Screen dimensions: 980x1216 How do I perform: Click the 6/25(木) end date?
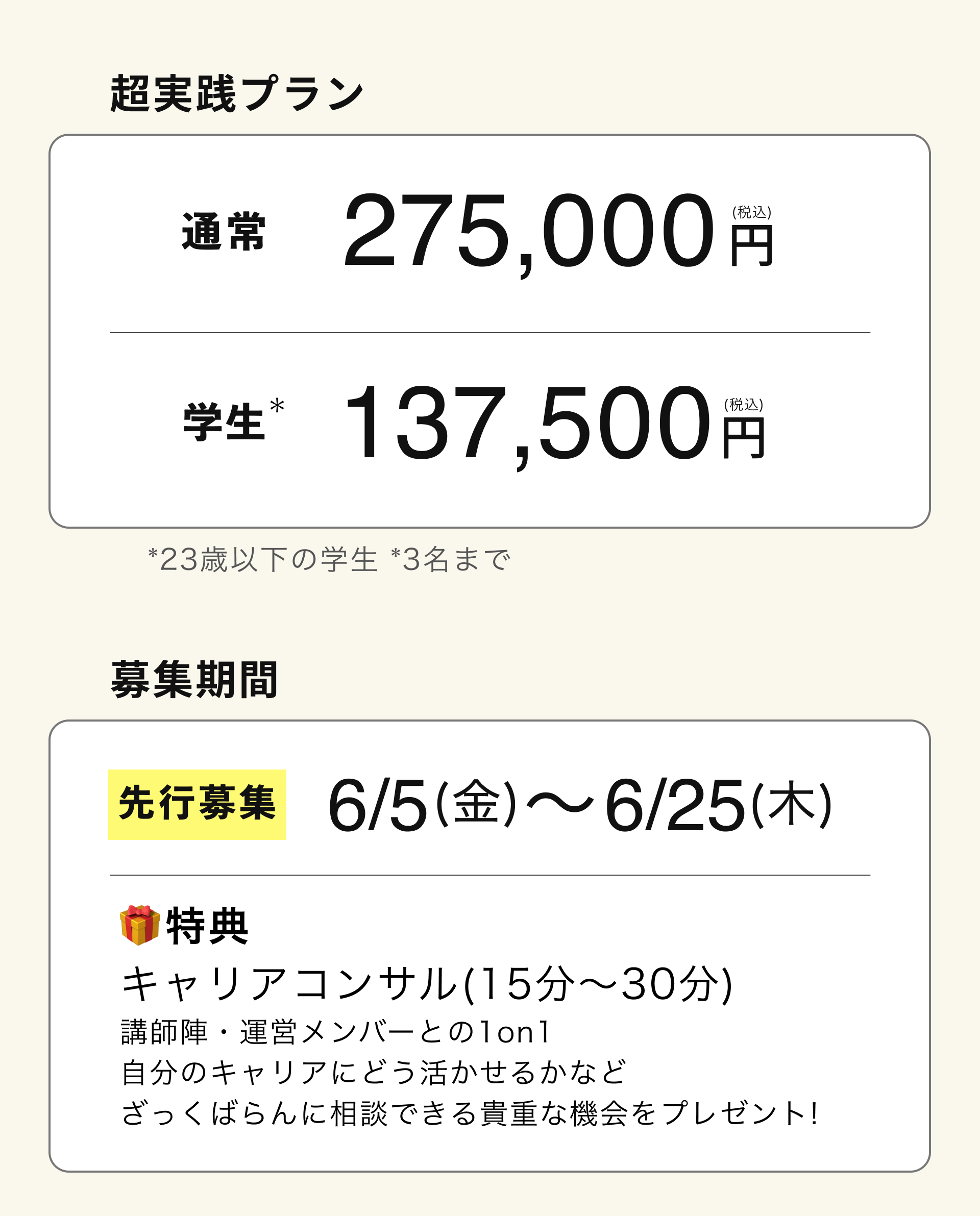pos(718,805)
